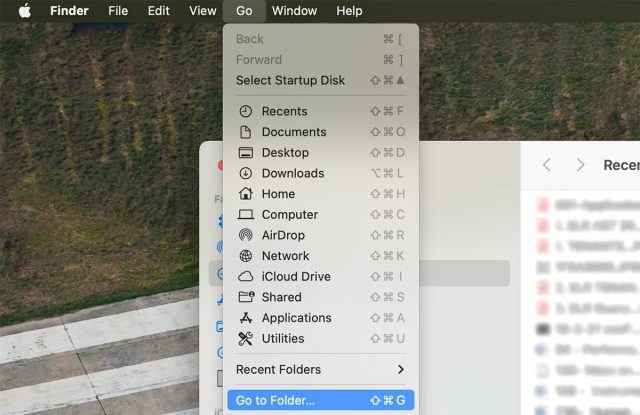Image resolution: width=640 pixels, height=415 pixels.
Task: Go back with Finder's left chevron
Action: [x=547, y=165]
